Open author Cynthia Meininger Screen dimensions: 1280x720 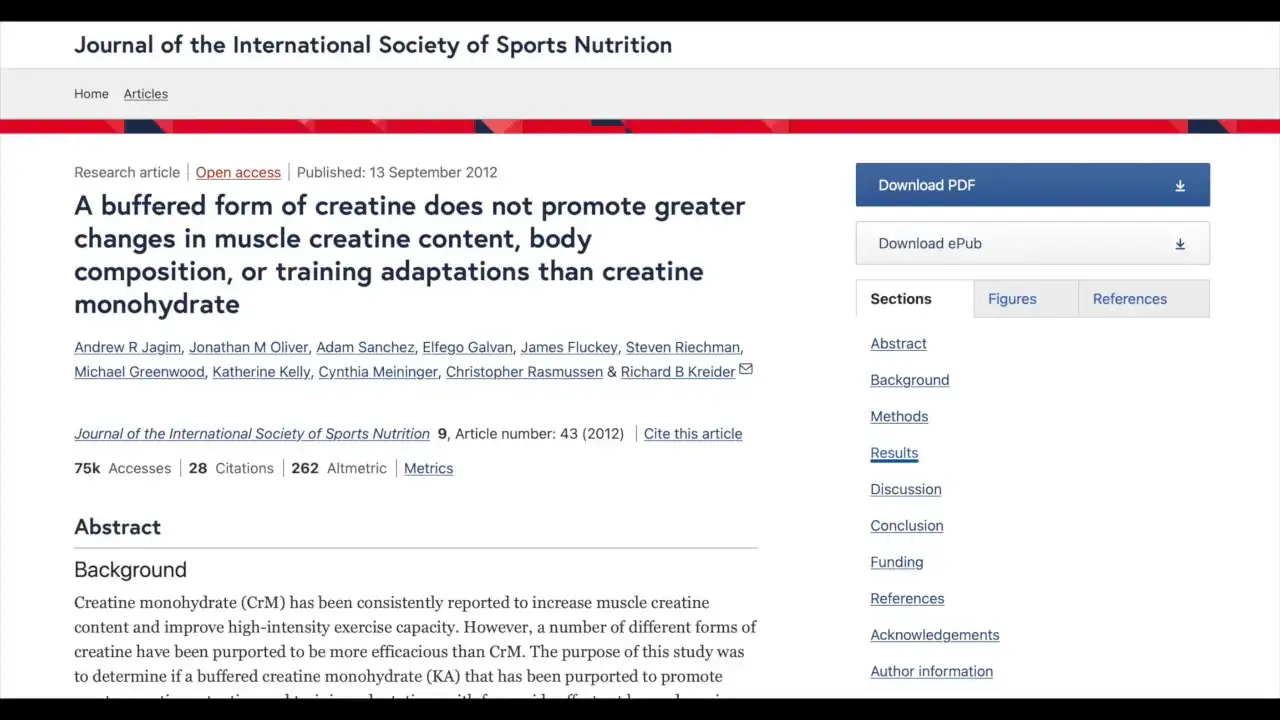[378, 372]
